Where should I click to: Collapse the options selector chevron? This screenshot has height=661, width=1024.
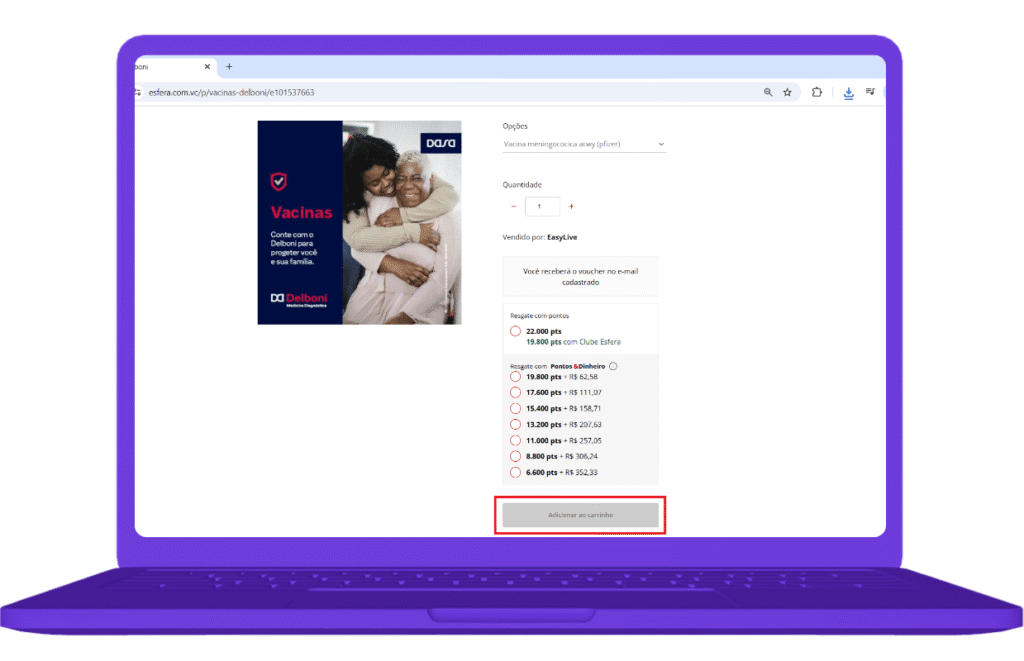point(660,144)
